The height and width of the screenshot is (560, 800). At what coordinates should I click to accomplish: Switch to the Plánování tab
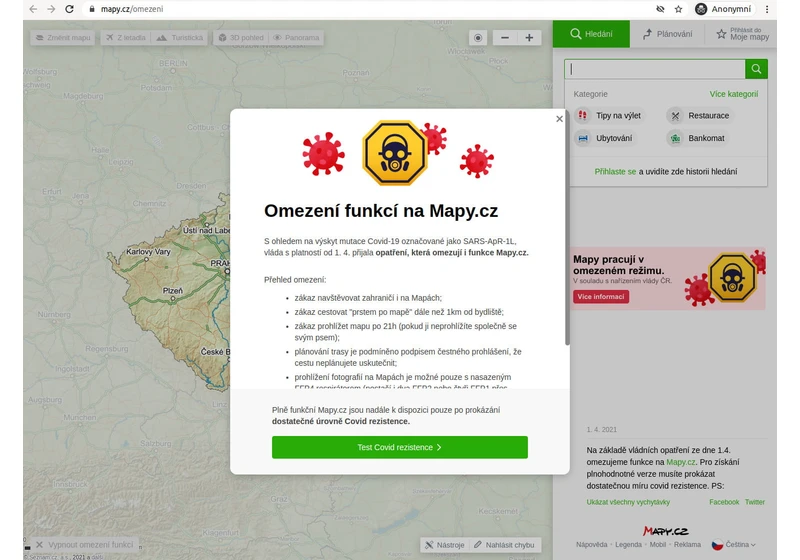667,34
